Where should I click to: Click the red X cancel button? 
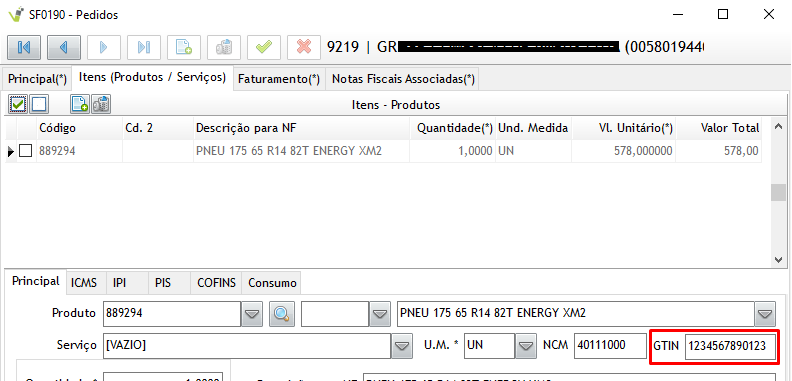point(304,47)
